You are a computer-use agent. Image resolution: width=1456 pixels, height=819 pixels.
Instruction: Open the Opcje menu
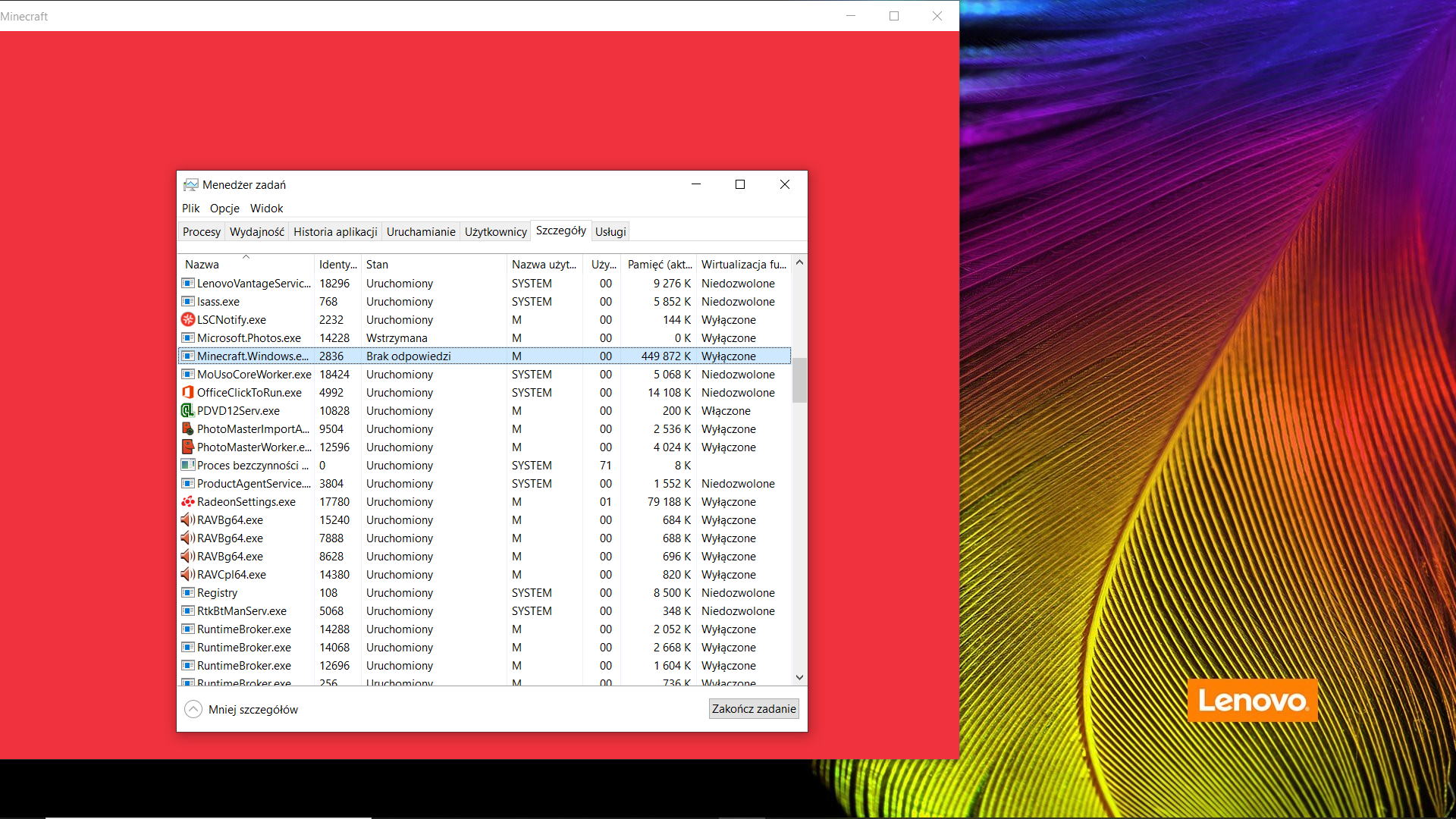click(x=224, y=209)
